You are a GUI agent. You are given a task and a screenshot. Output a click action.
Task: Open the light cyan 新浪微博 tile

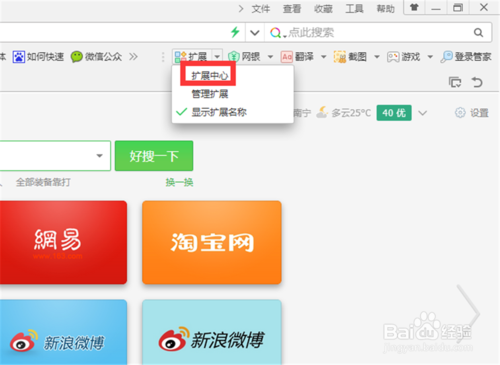click(212, 332)
